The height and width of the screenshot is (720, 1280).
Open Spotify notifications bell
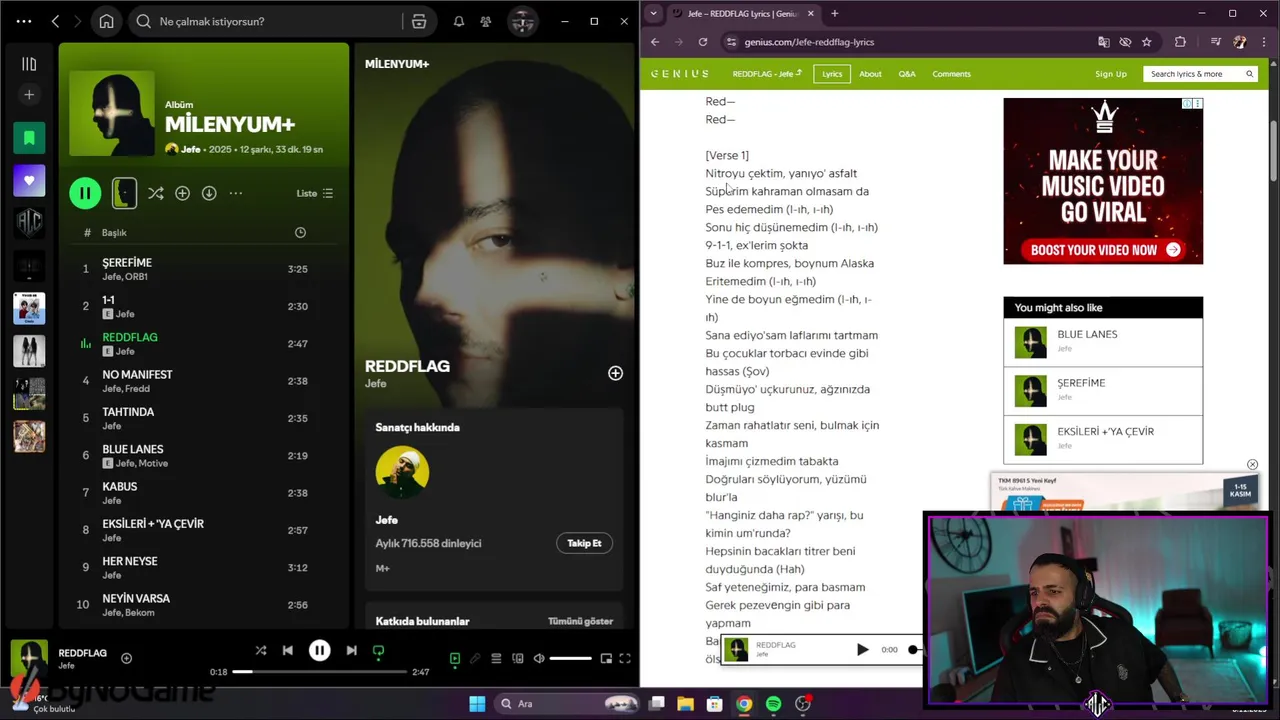[x=459, y=21]
